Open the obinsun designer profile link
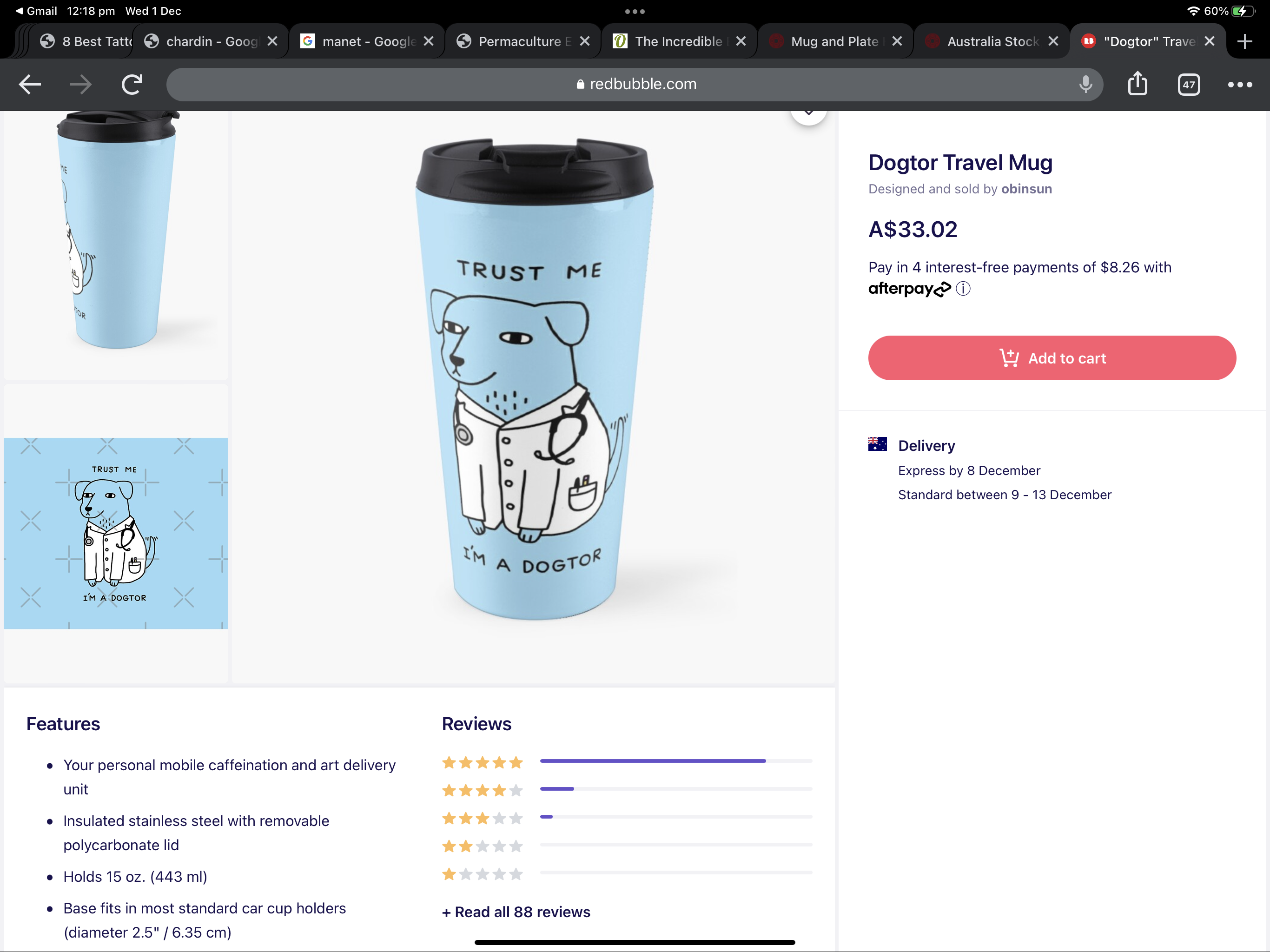This screenshot has height=952, width=1270. [x=1026, y=189]
